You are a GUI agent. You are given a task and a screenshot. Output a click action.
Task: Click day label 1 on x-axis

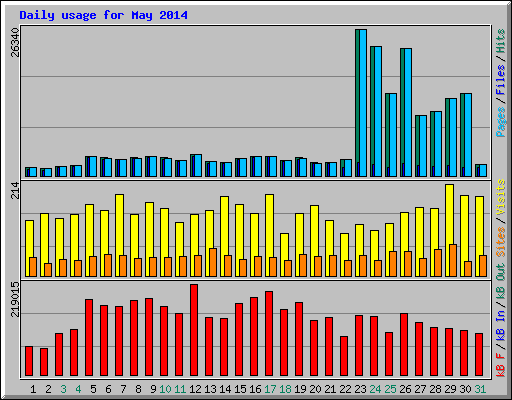pyautogui.click(x=33, y=389)
